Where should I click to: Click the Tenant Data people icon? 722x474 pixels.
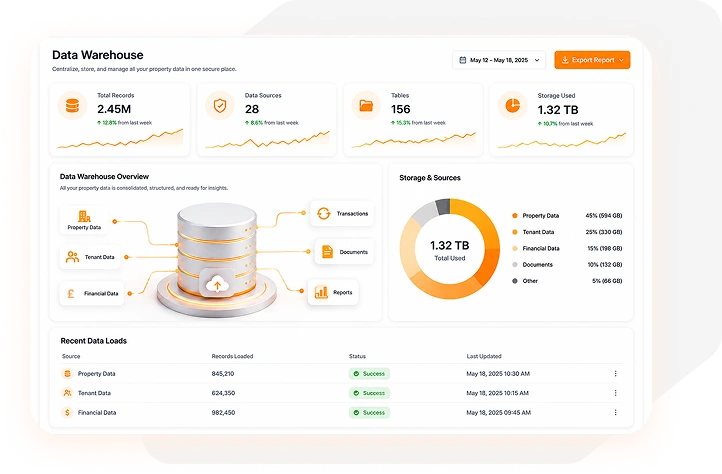(x=72, y=257)
